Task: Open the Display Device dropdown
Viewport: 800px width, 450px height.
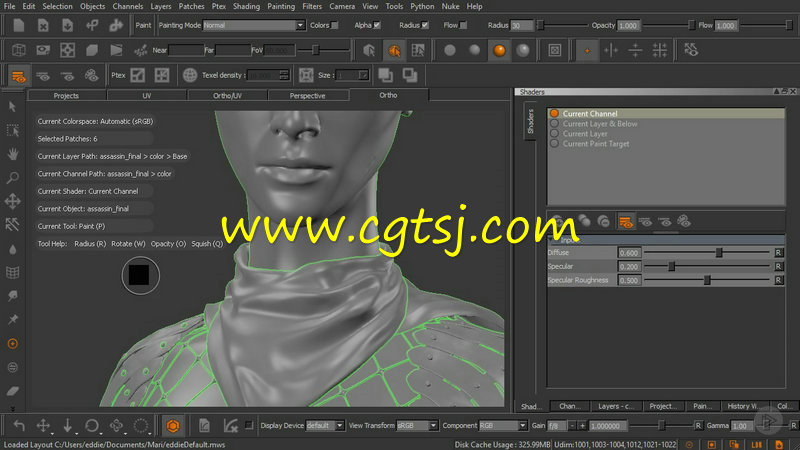Action: 325,426
